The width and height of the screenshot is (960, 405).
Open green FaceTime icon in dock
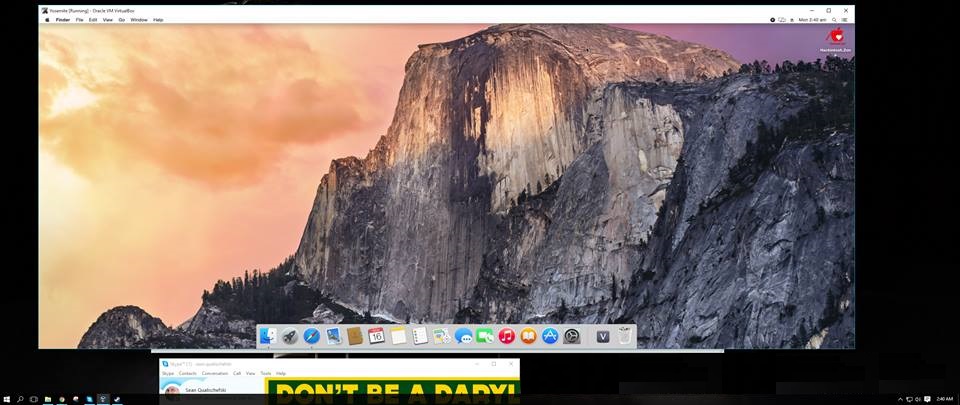[x=485, y=336]
